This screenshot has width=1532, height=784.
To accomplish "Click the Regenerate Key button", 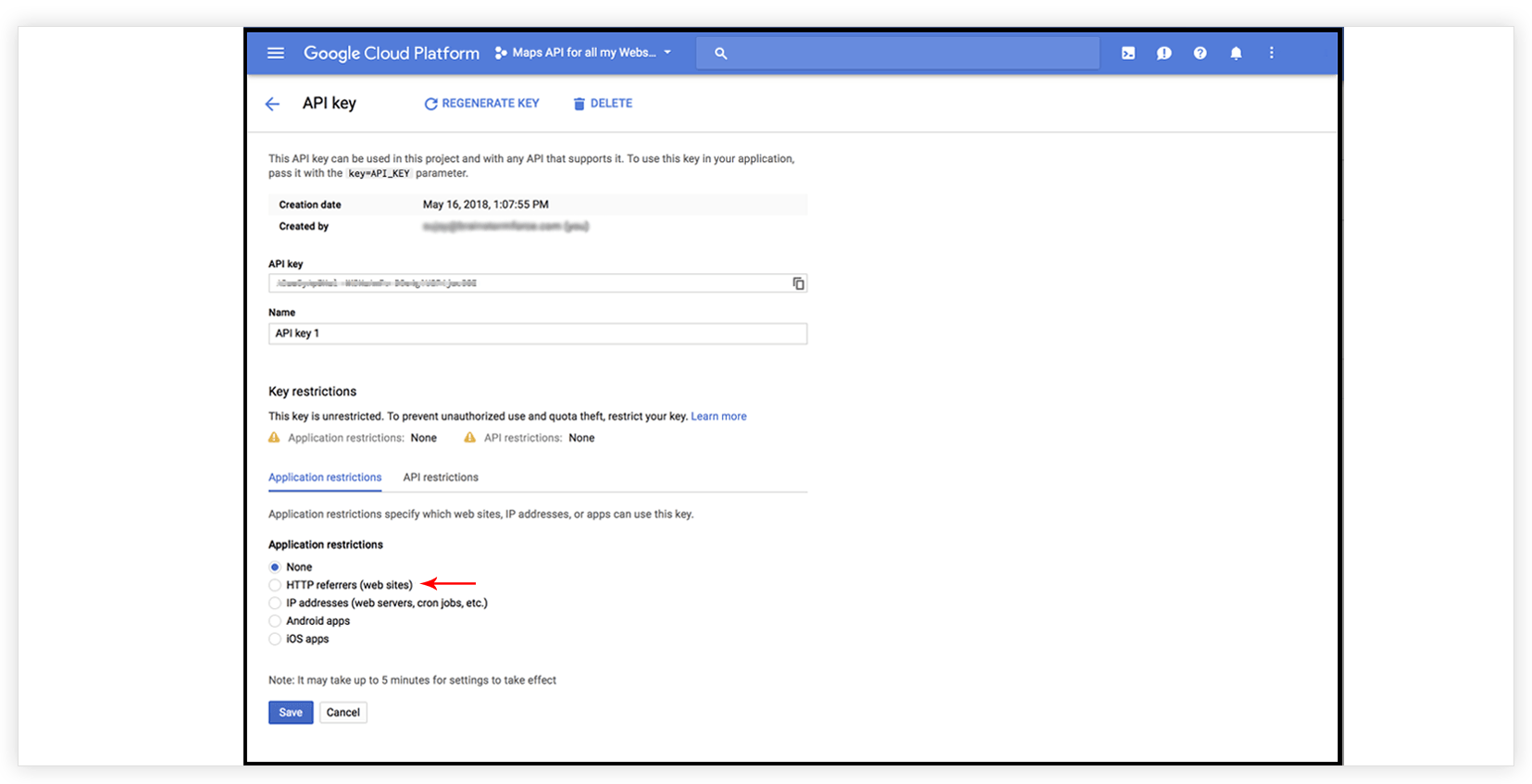I will (481, 104).
